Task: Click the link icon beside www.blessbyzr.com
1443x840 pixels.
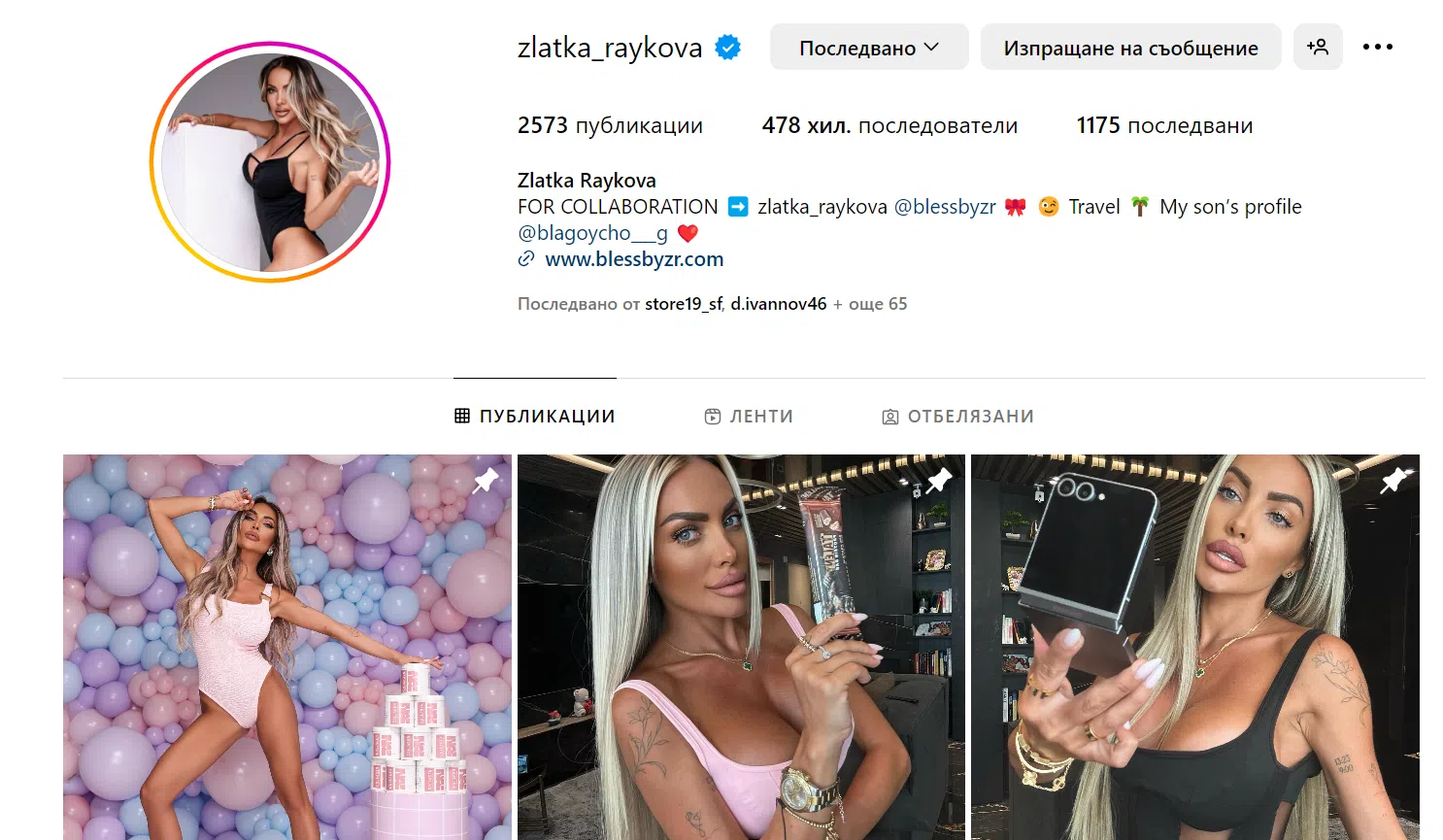Action: [x=526, y=259]
